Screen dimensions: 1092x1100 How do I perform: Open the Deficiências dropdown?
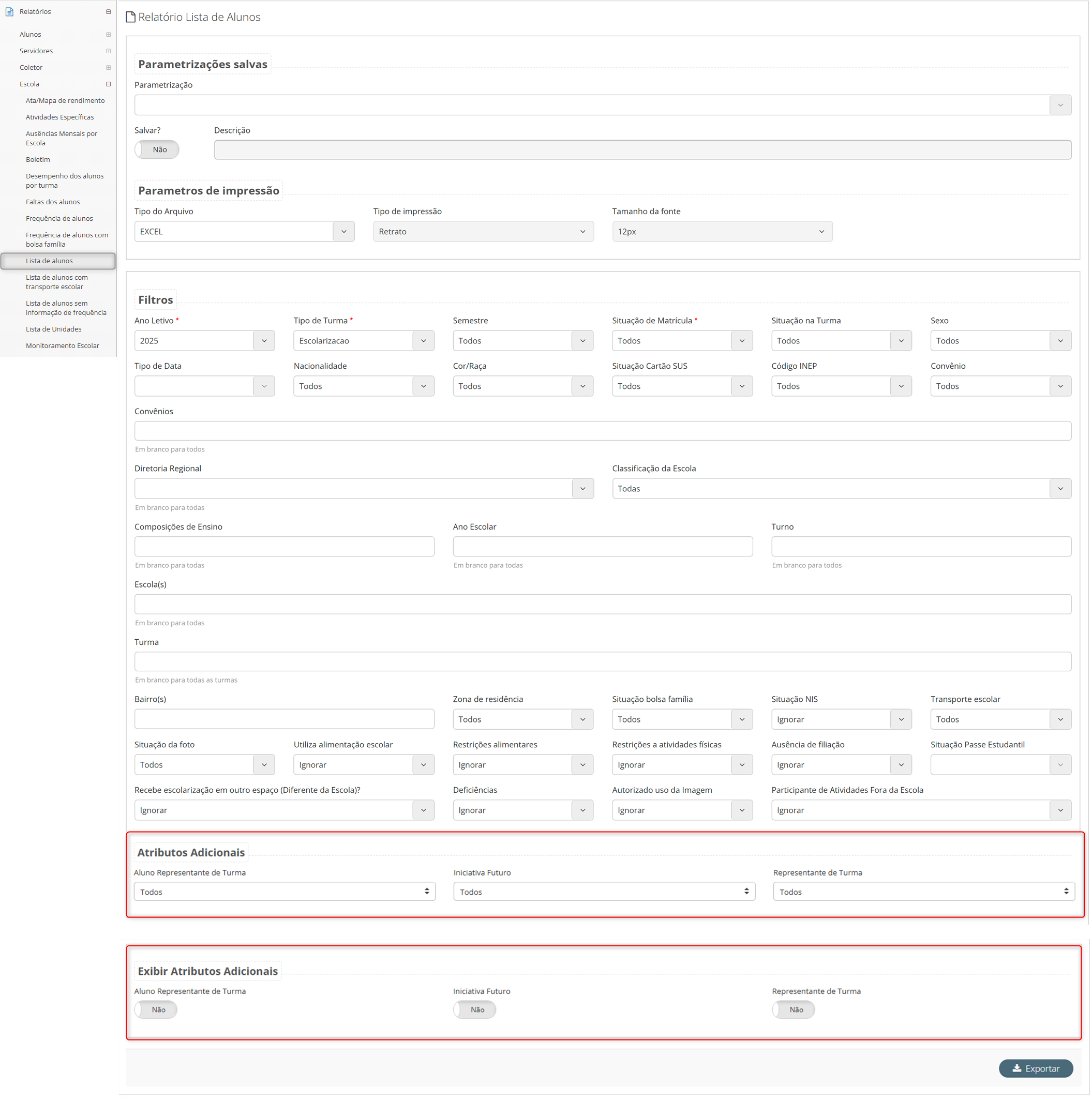(523, 810)
